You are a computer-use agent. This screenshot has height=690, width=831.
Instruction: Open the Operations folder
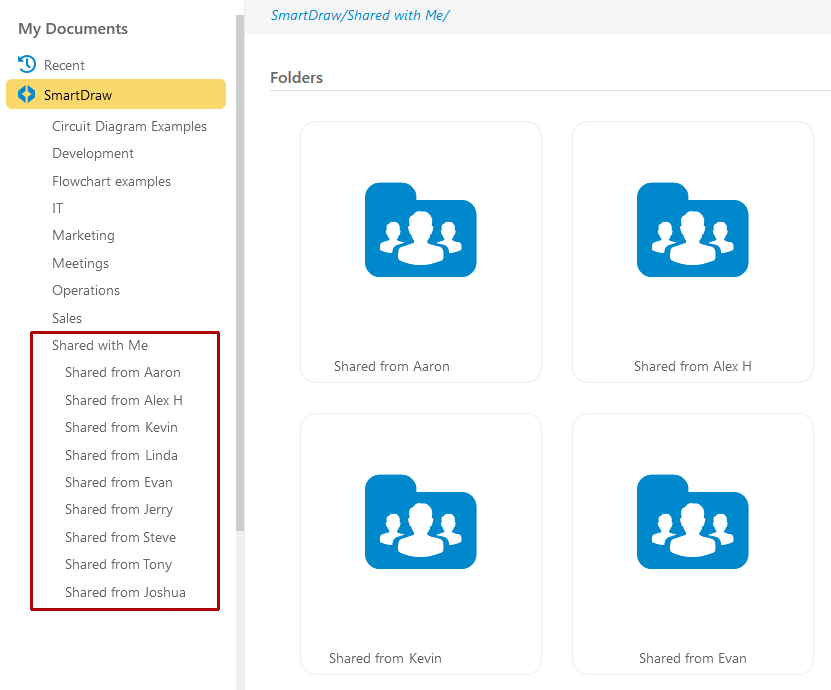point(86,291)
